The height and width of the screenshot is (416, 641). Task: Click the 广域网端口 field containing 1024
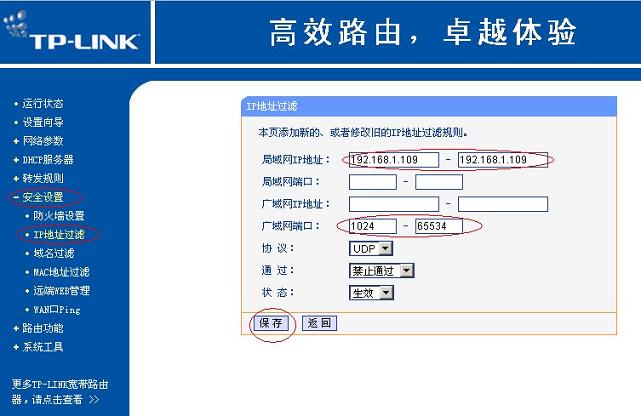(372, 226)
